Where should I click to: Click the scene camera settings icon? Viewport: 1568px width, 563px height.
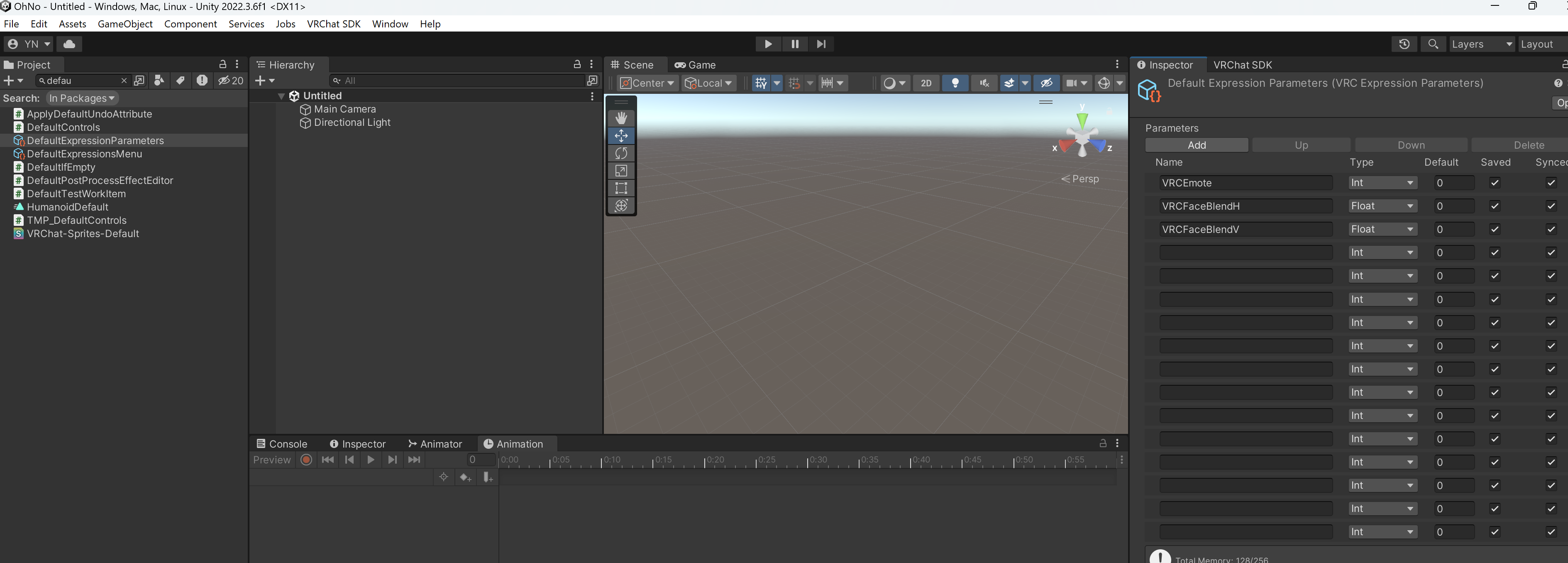pos(1071,83)
